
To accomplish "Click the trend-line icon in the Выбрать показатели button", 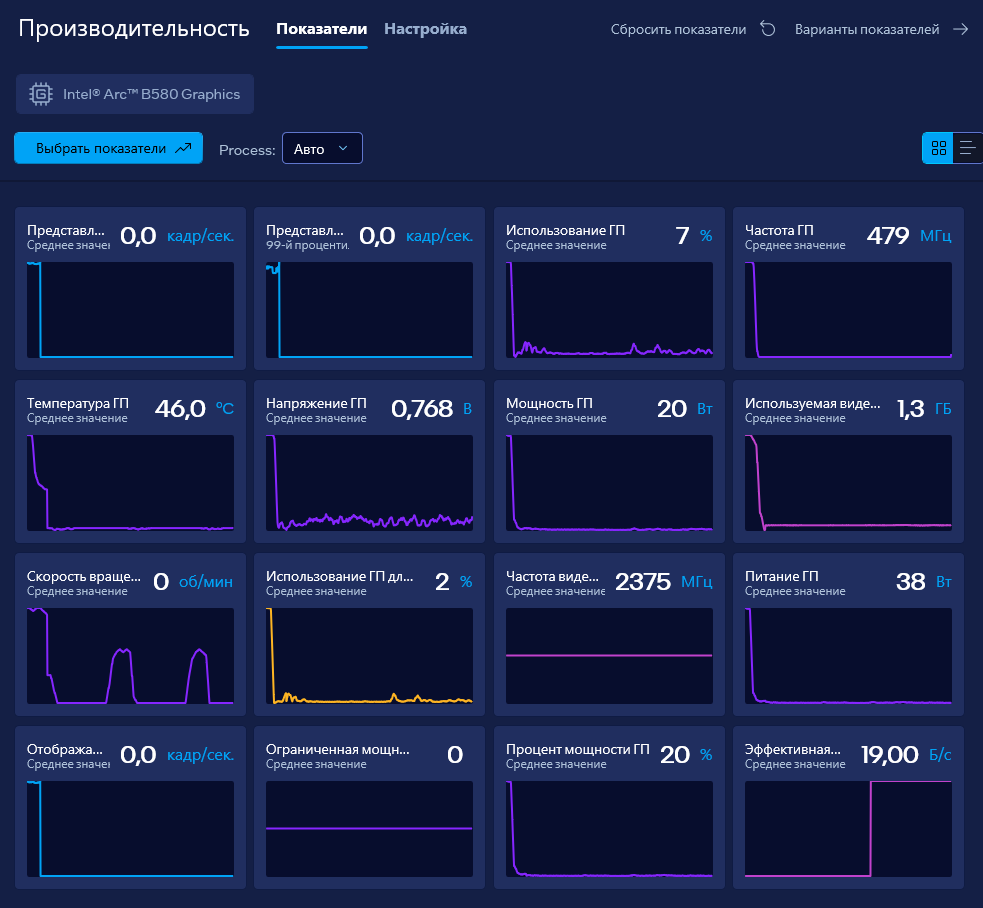I will (x=183, y=149).
